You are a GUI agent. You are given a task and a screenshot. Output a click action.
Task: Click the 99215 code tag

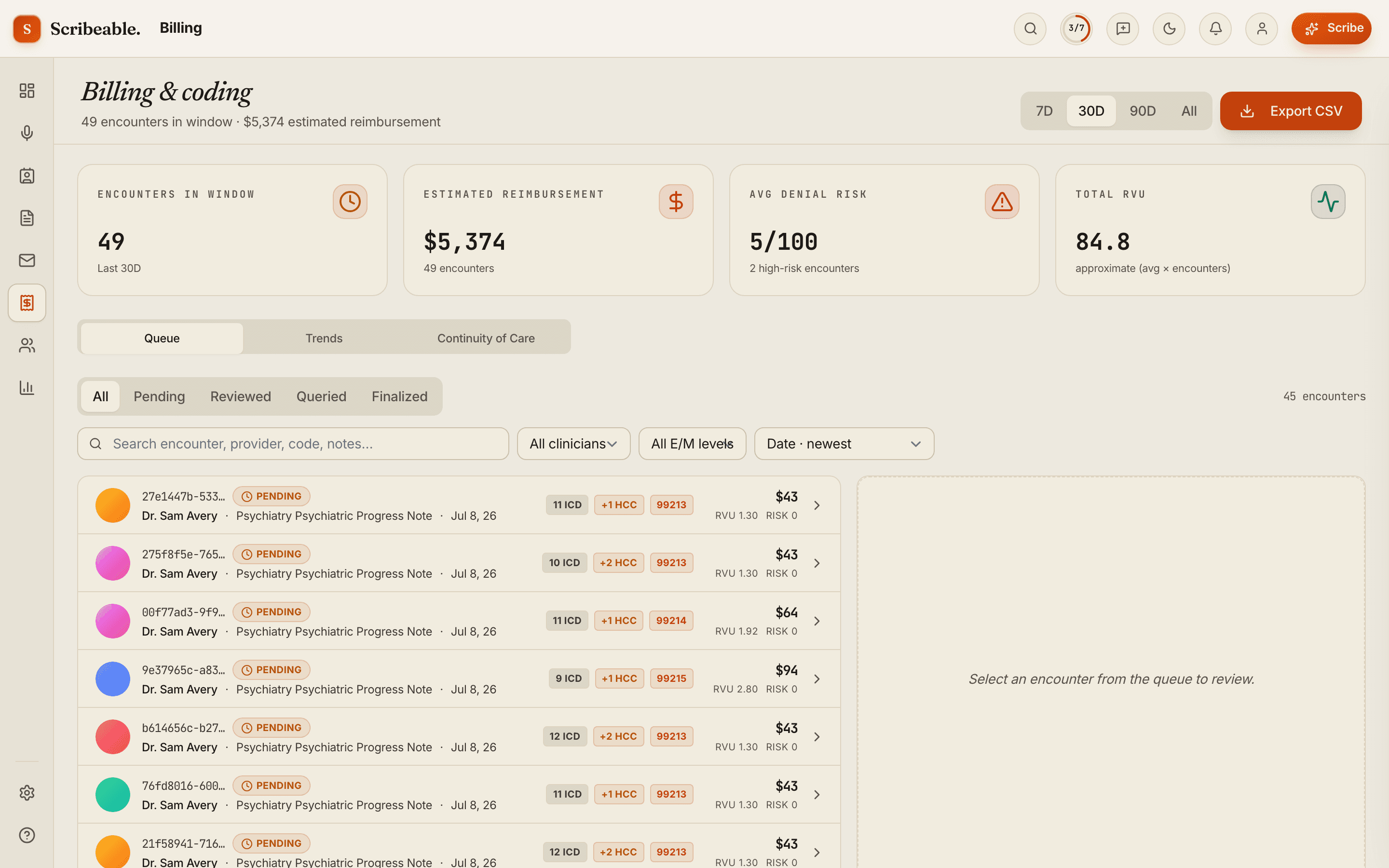click(671, 678)
